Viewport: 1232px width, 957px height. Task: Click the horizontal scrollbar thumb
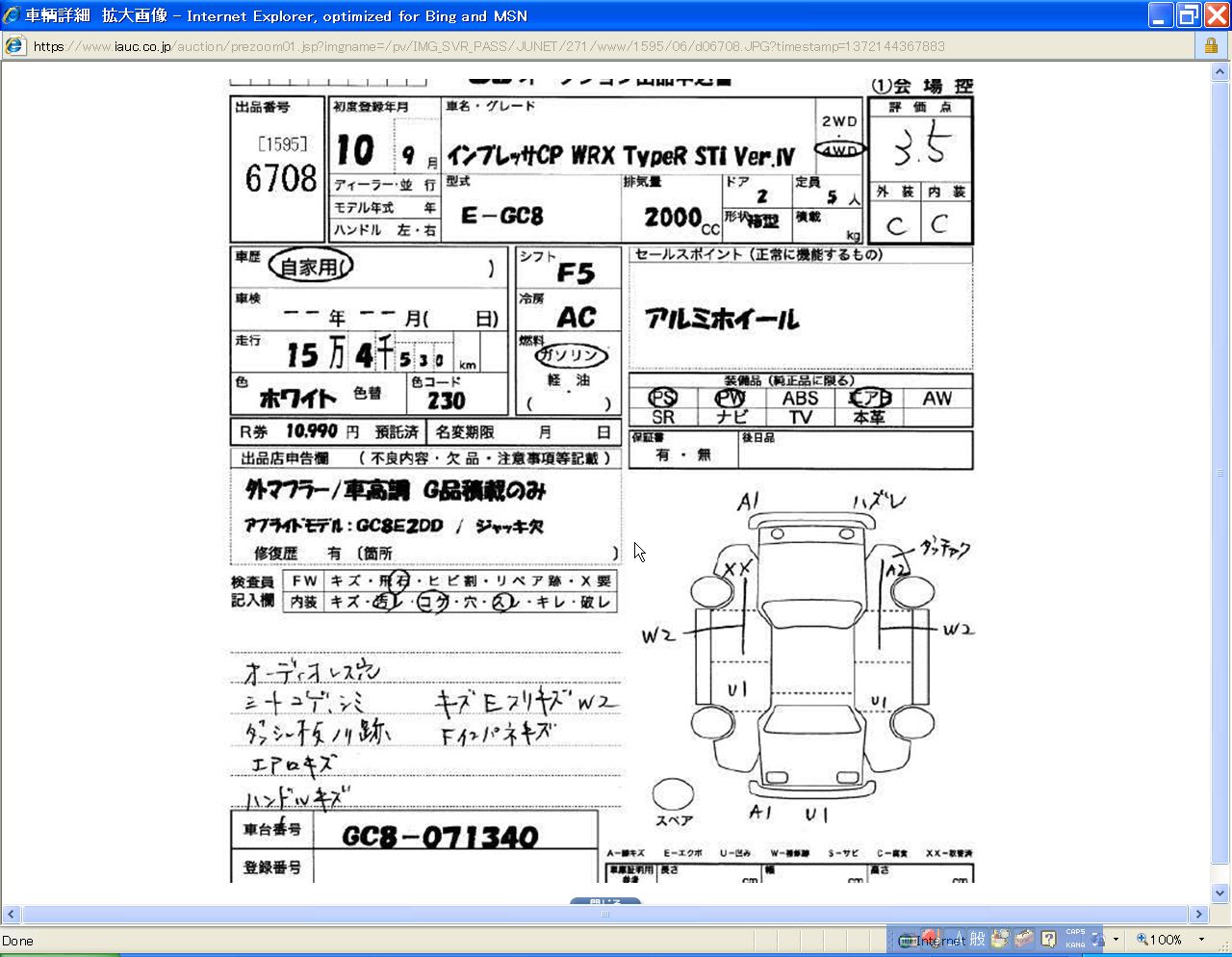coord(604,915)
